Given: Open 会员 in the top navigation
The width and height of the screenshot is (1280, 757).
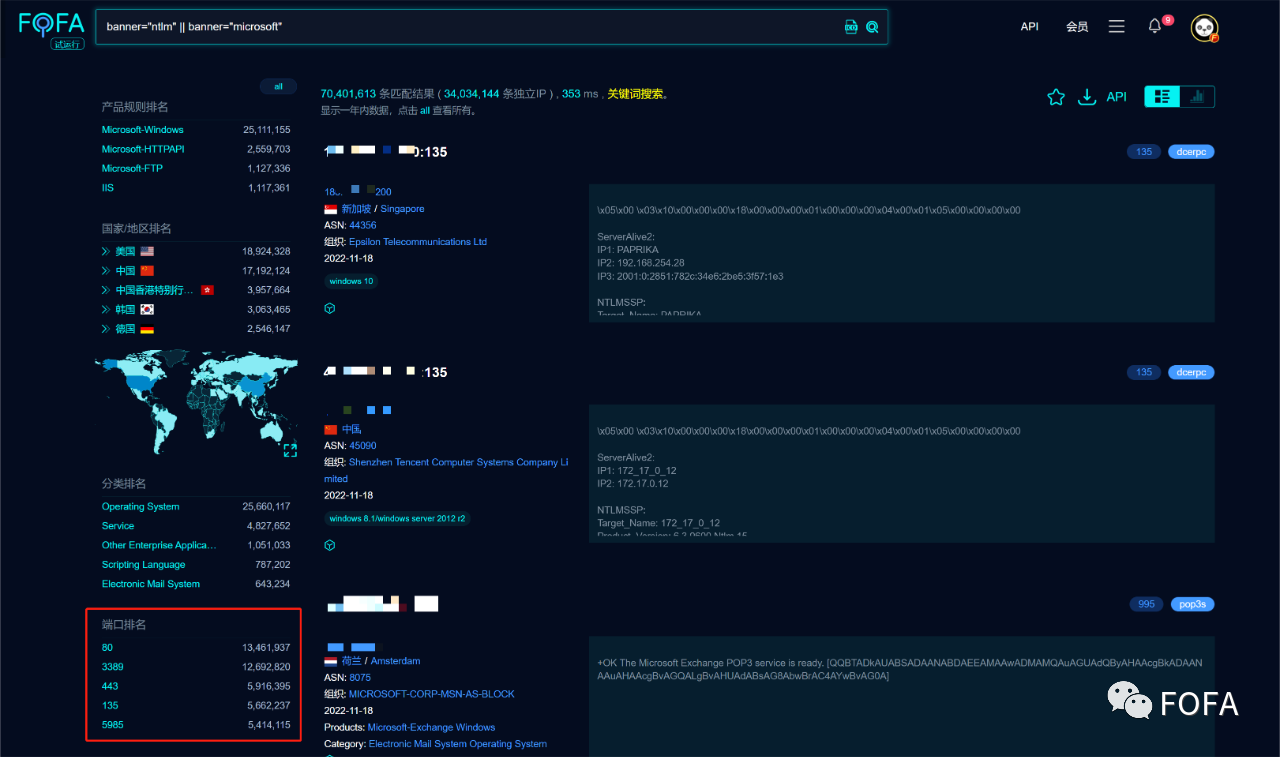Looking at the screenshot, I should tap(1077, 27).
